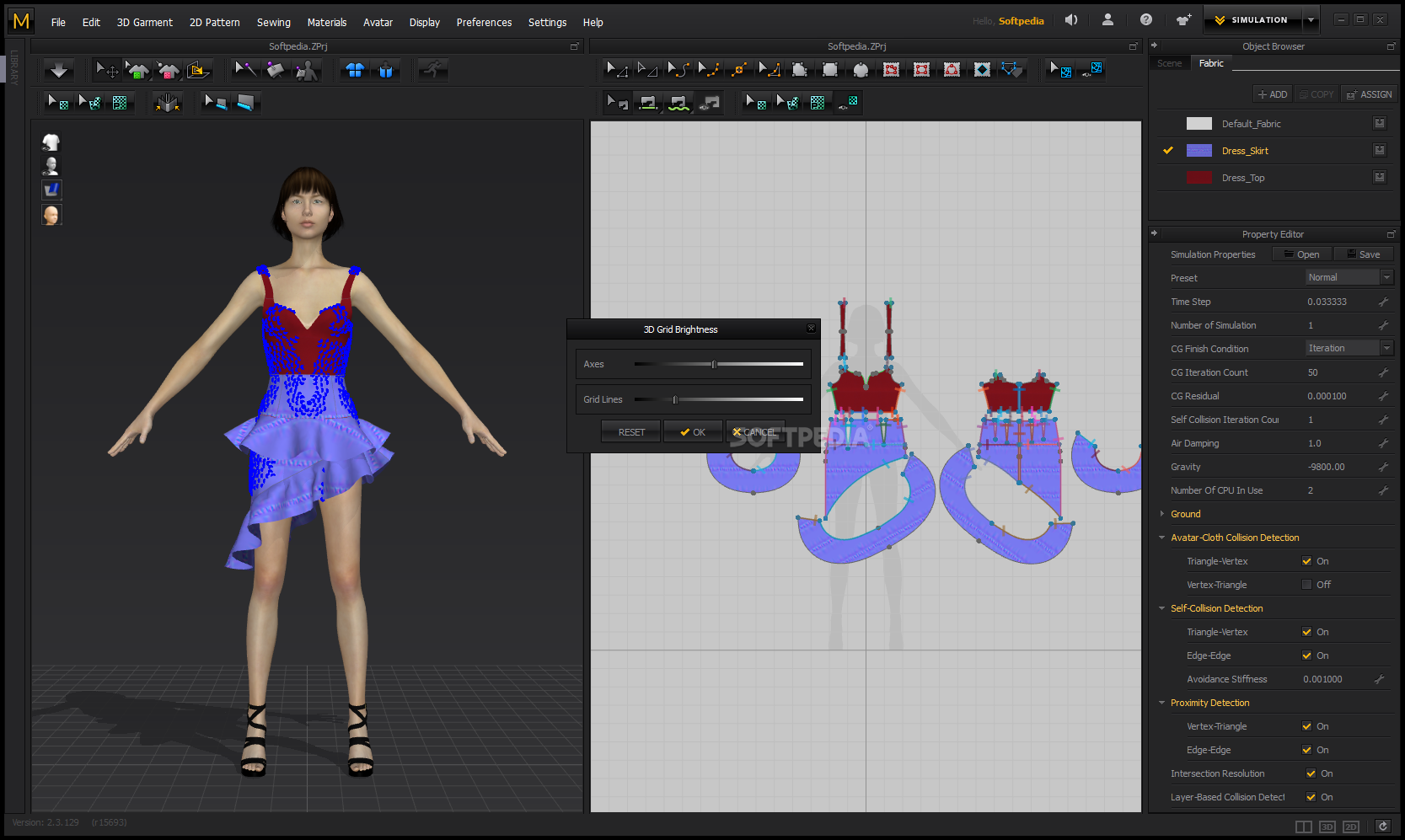Pick the Tack on Avatar tool
This screenshot has height=840, width=1405.
coord(307,70)
